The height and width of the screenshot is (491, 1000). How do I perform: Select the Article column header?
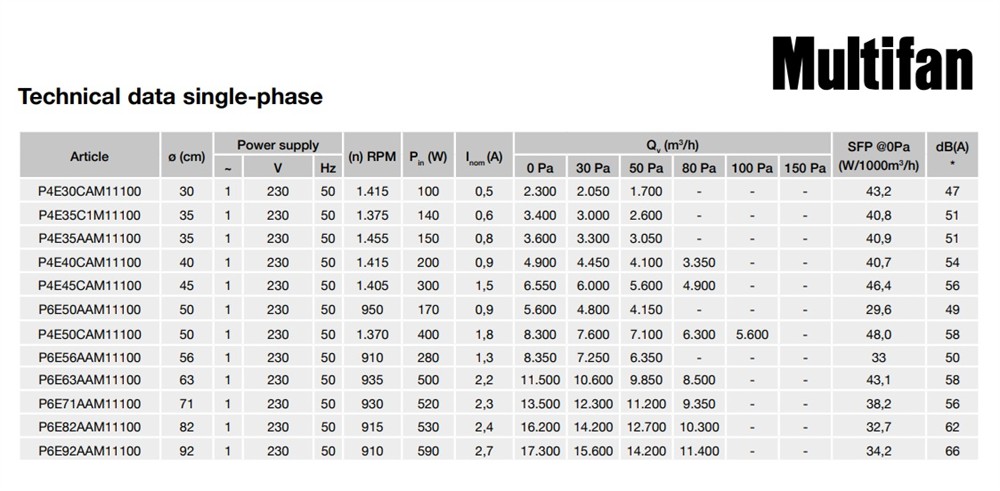89,157
